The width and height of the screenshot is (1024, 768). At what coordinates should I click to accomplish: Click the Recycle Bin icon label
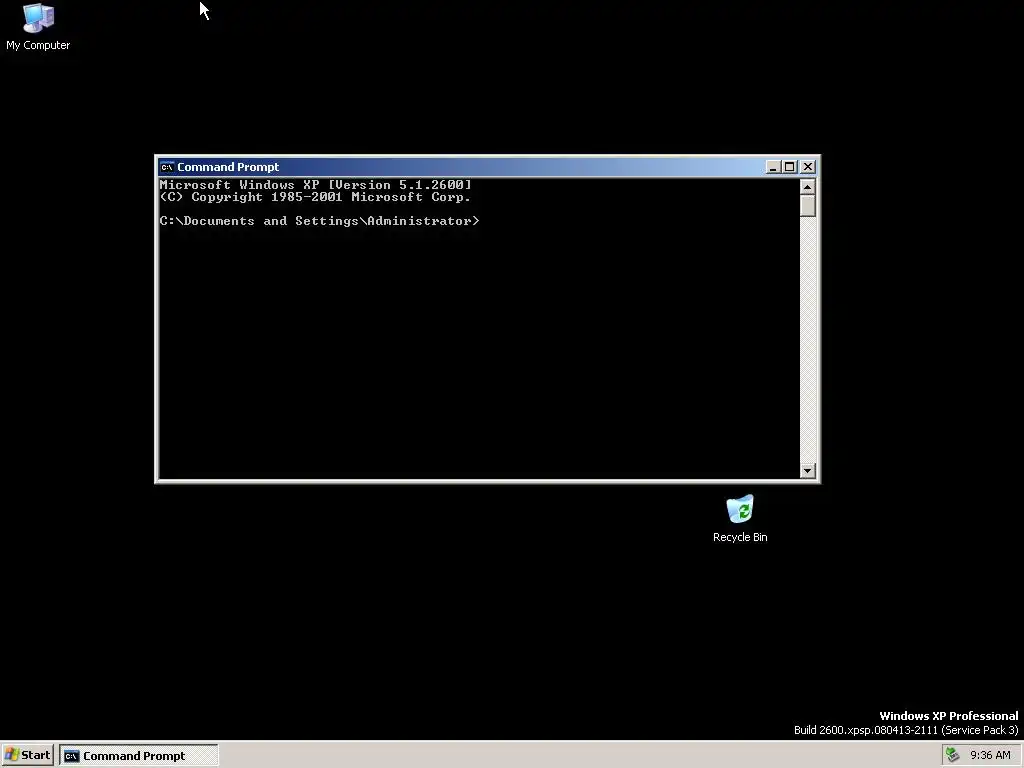click(740, 537)
